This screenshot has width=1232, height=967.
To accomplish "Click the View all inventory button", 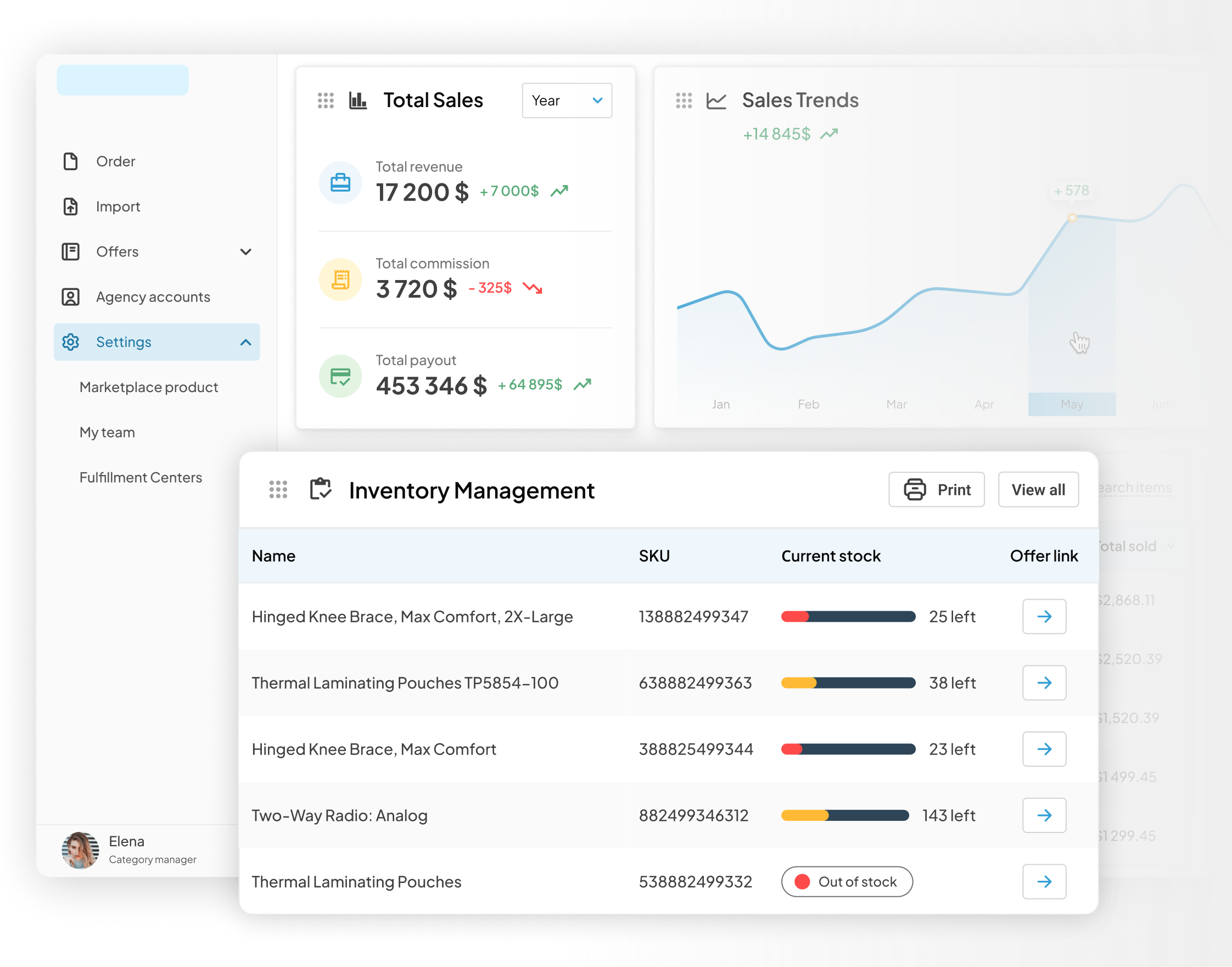I will [1037, 490].
